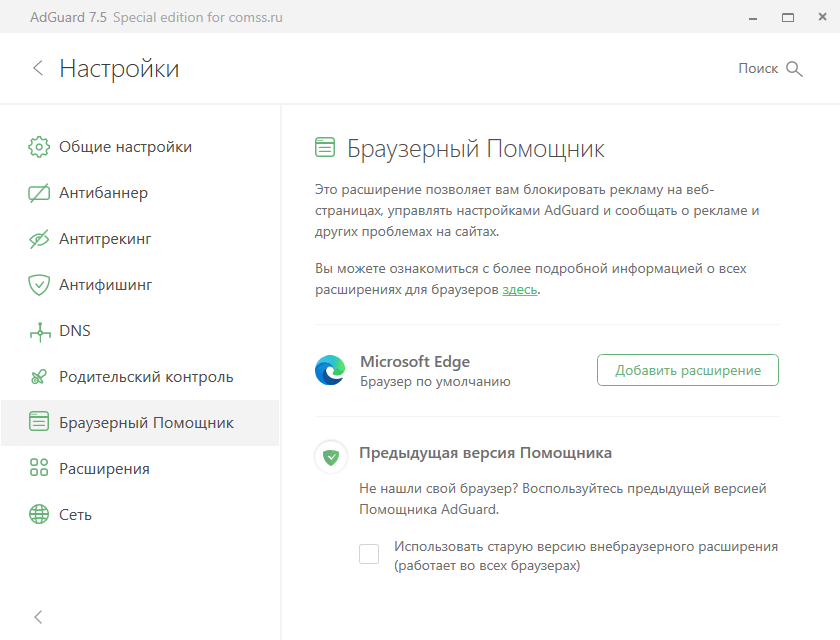The width and height of the screenshot is (840, 640).
Task: Click the Антифишинг shield icon
Action: pyautogui.click(x=39, y=285)
